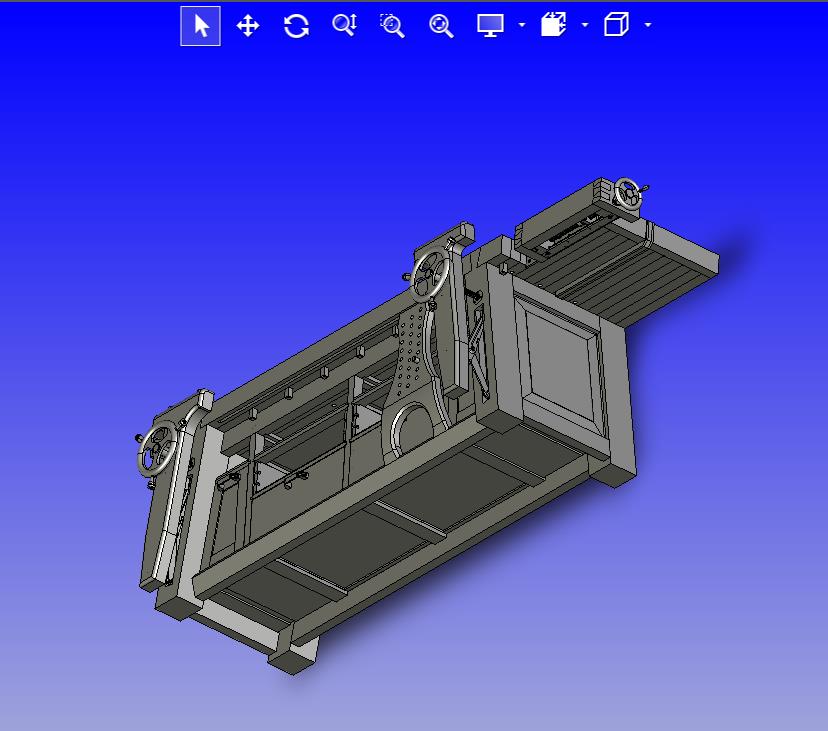Open the display mode dropdown arrow
This screenshot has height=731, width=828.
522,25
